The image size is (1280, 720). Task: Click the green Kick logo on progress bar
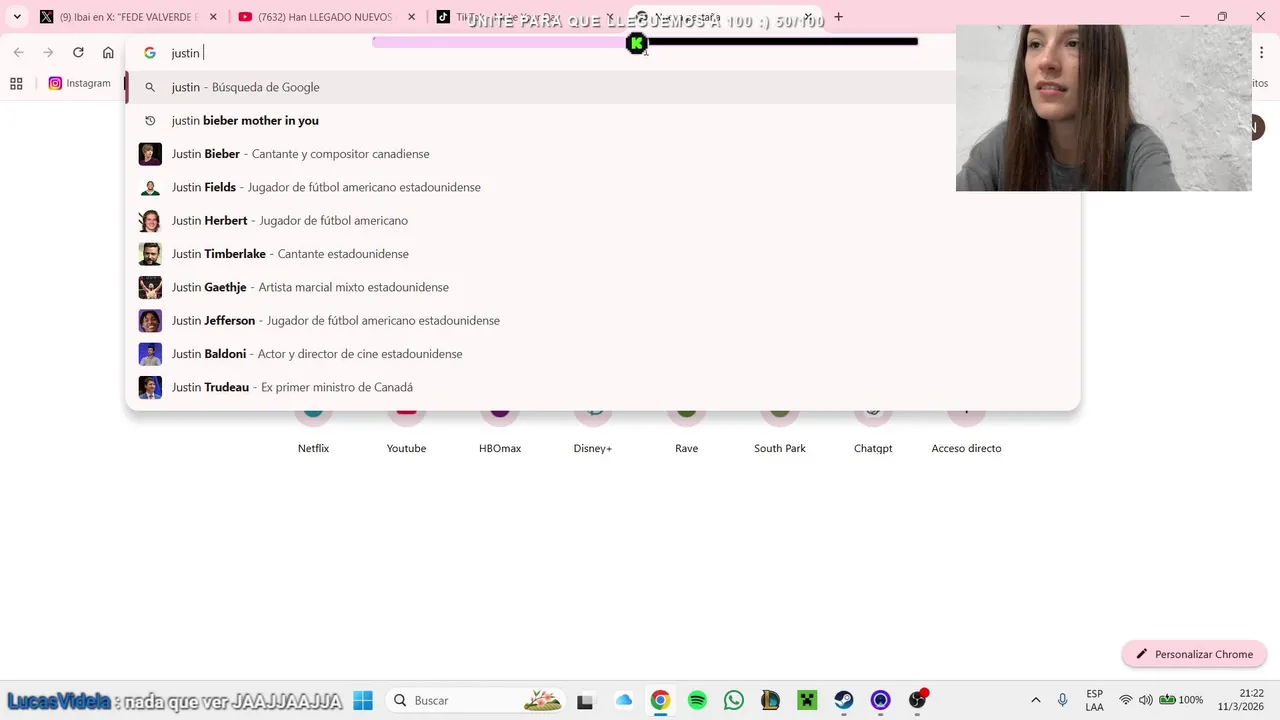636,43
